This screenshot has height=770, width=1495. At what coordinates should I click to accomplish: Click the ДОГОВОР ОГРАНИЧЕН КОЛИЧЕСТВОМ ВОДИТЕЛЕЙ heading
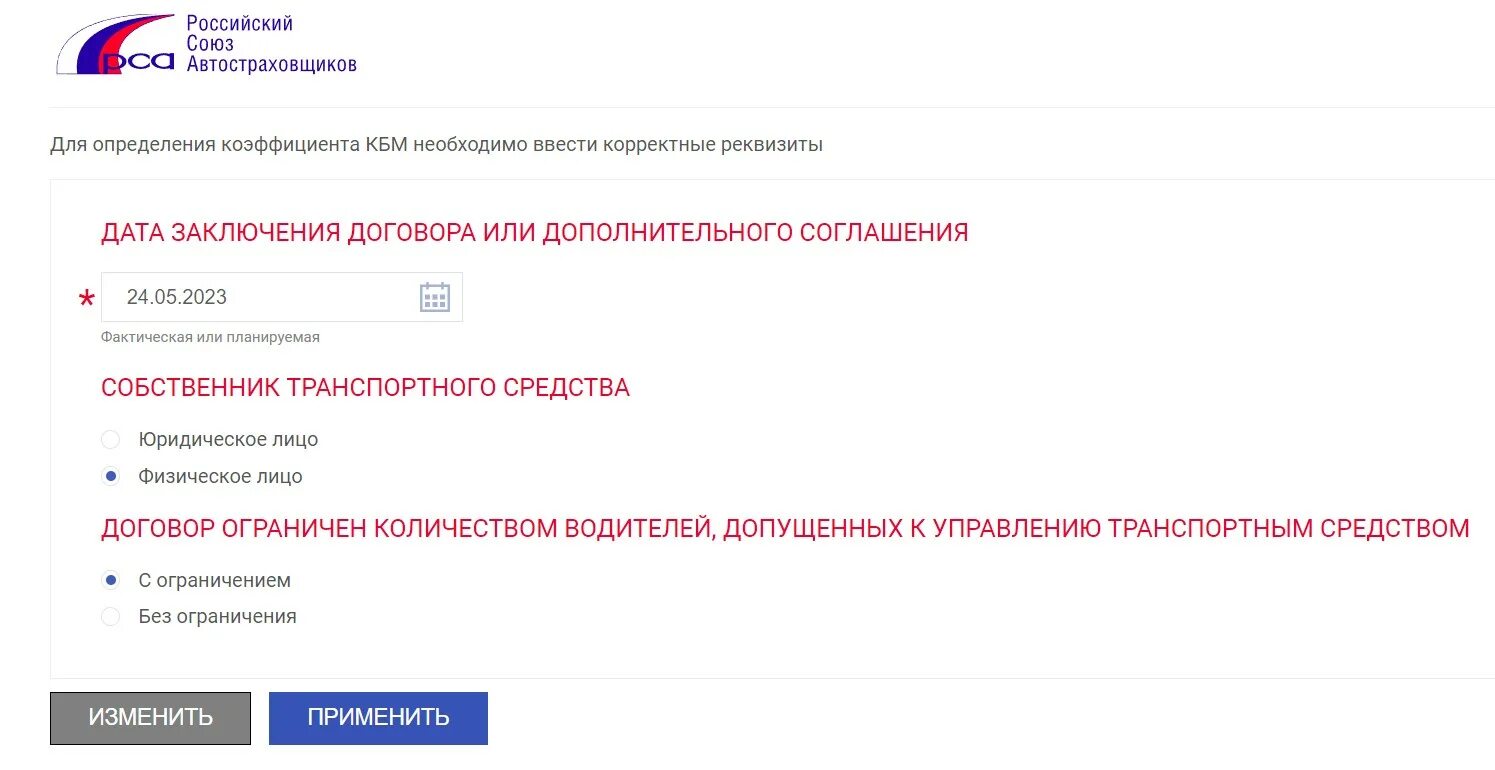pyautogui.click(x=785, y=528)
